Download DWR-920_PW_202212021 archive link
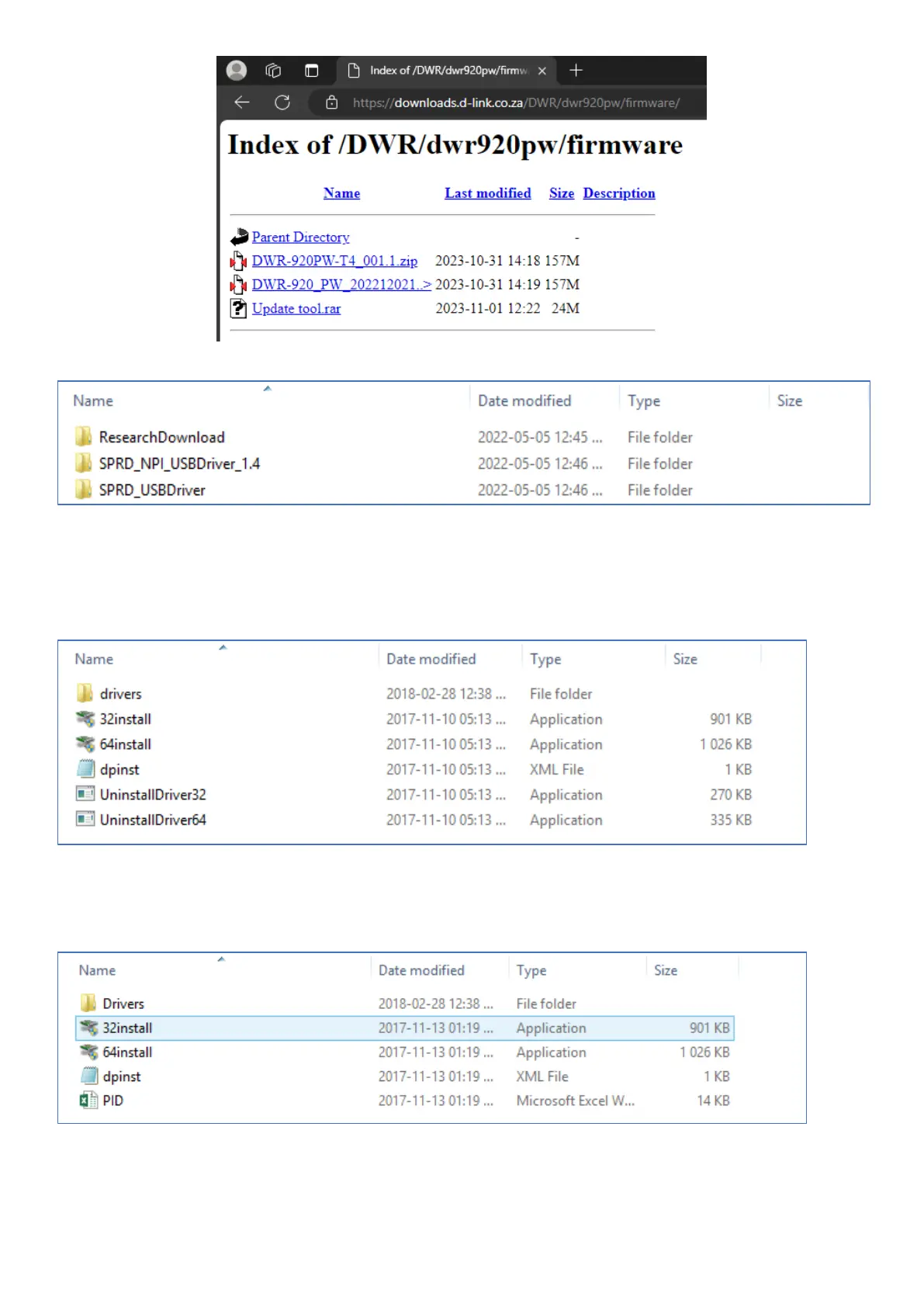 [341, 285]
